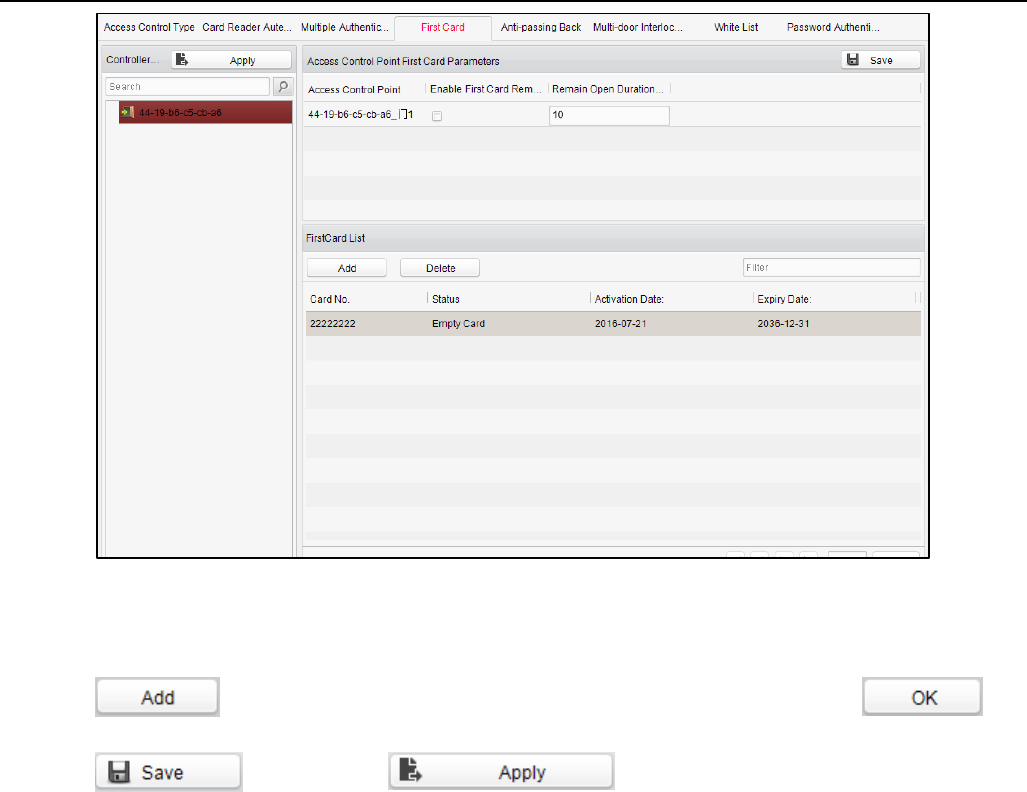The width and height of the screenshot is (1027, 792).
Task: Switch to the White List tab
Action: click(736, 28)
